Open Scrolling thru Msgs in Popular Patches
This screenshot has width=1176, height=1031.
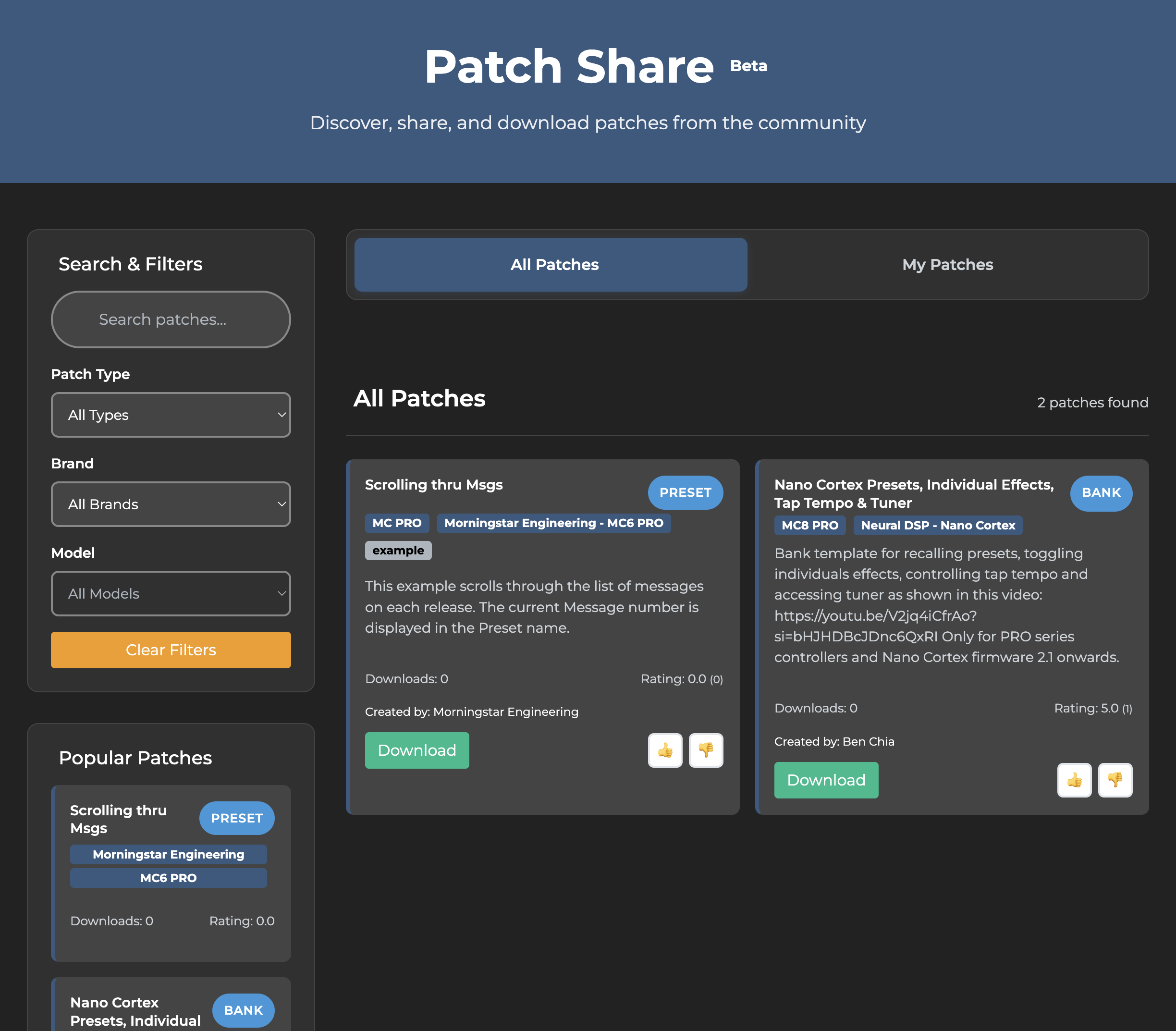click(119, 819)
